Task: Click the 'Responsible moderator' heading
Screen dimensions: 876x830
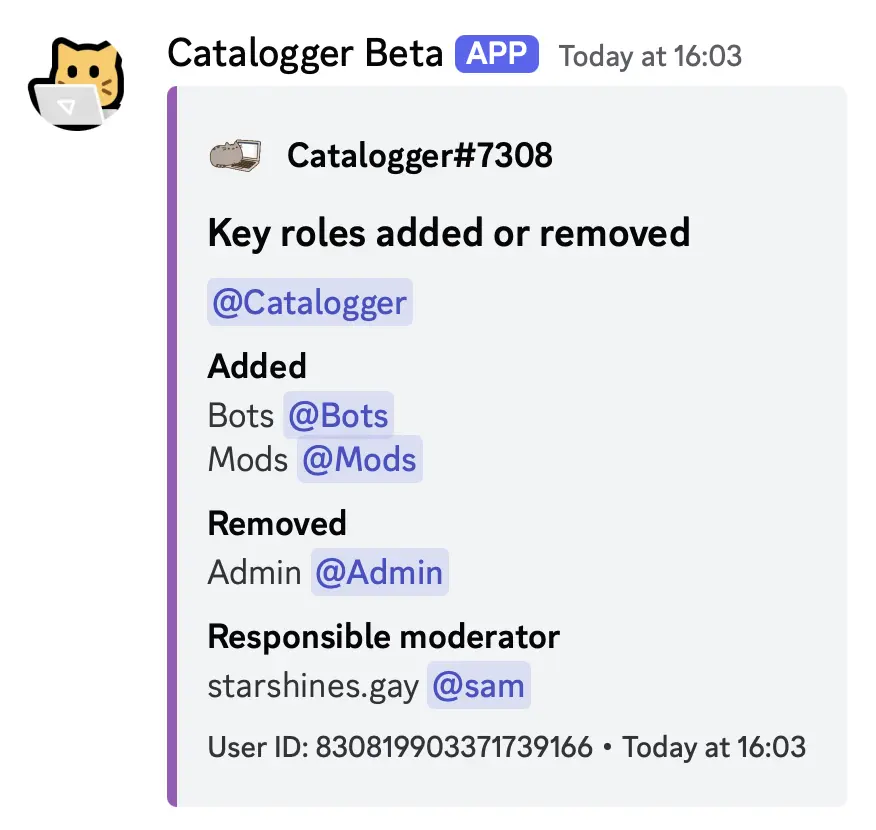Action: [383, 636]
